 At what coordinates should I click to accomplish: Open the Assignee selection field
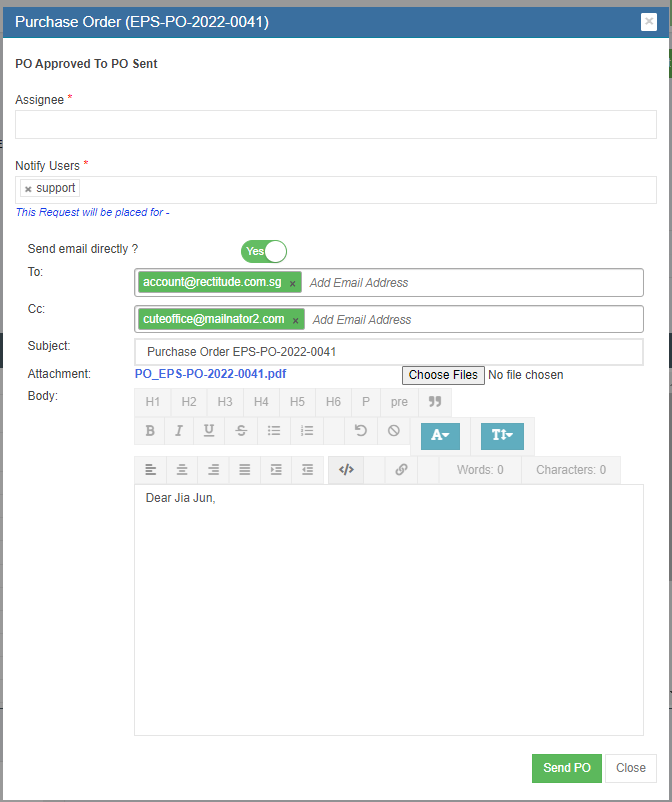point(335,124)
